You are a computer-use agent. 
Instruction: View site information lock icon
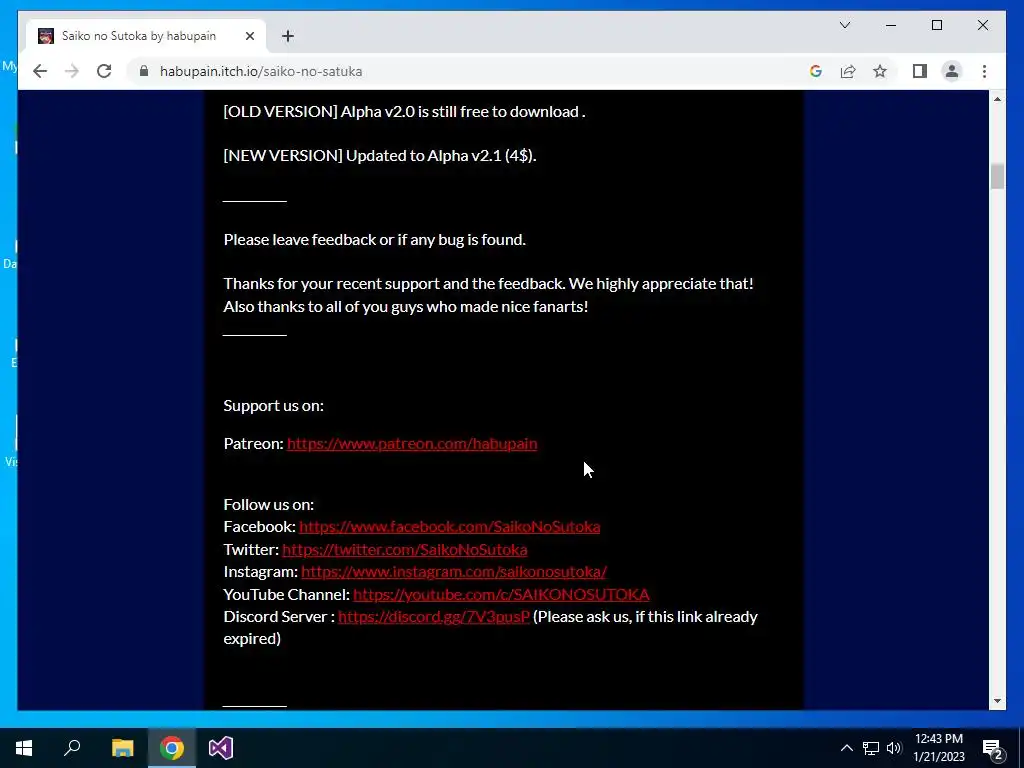point(144,71)
